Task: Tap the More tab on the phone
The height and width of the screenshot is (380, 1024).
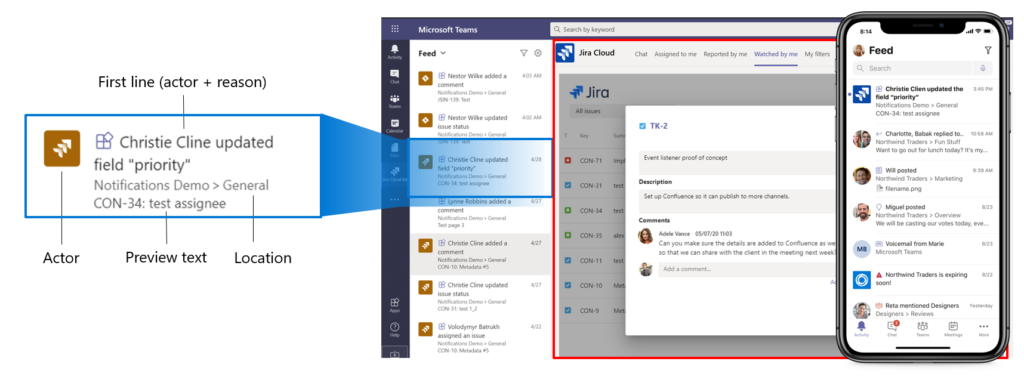Action: (x=984, y=328)
